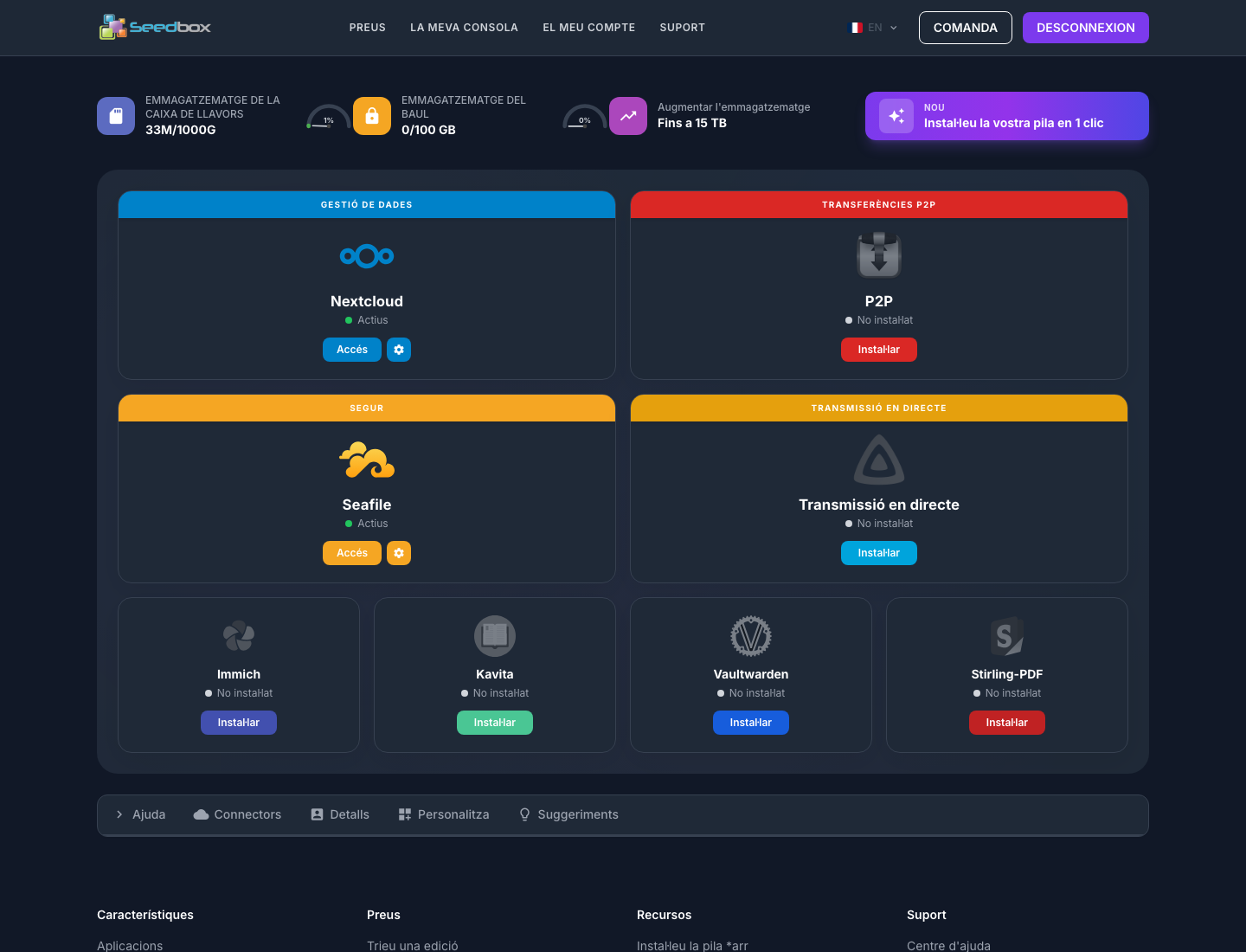Install the Vaultwarden app
Viewport: 1246px width, 952px height.
751,723
